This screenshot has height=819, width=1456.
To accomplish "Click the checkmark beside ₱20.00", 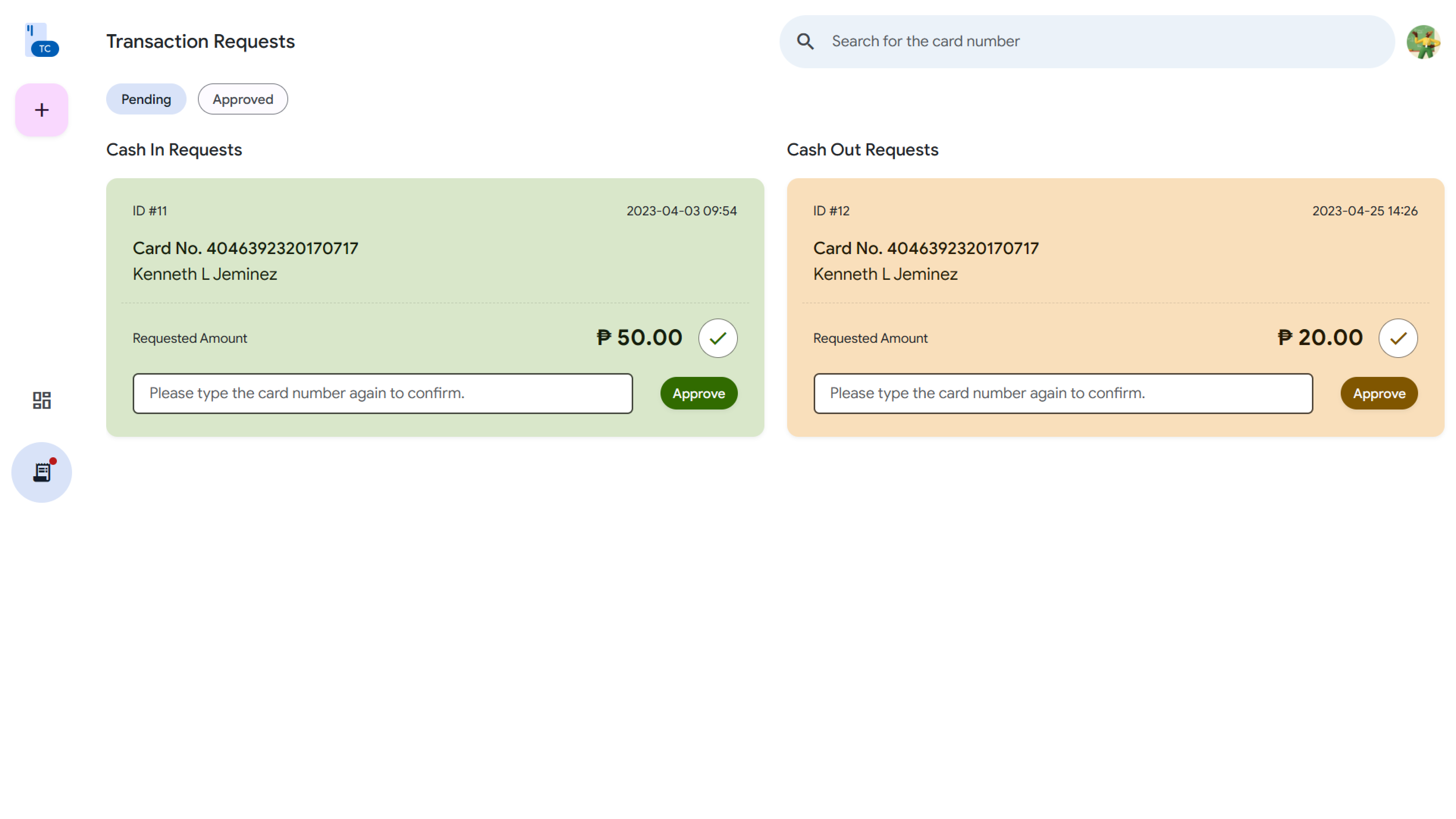I will coord(1398,337).
